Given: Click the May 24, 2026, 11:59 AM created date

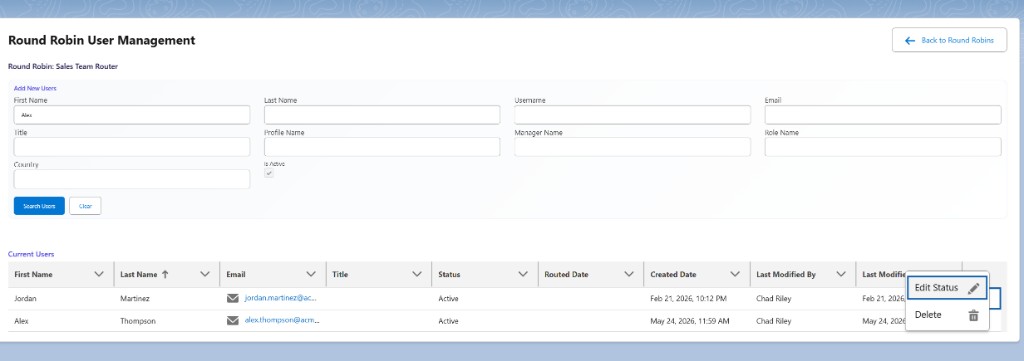Looking at the screenshot, I should [690, 321].
